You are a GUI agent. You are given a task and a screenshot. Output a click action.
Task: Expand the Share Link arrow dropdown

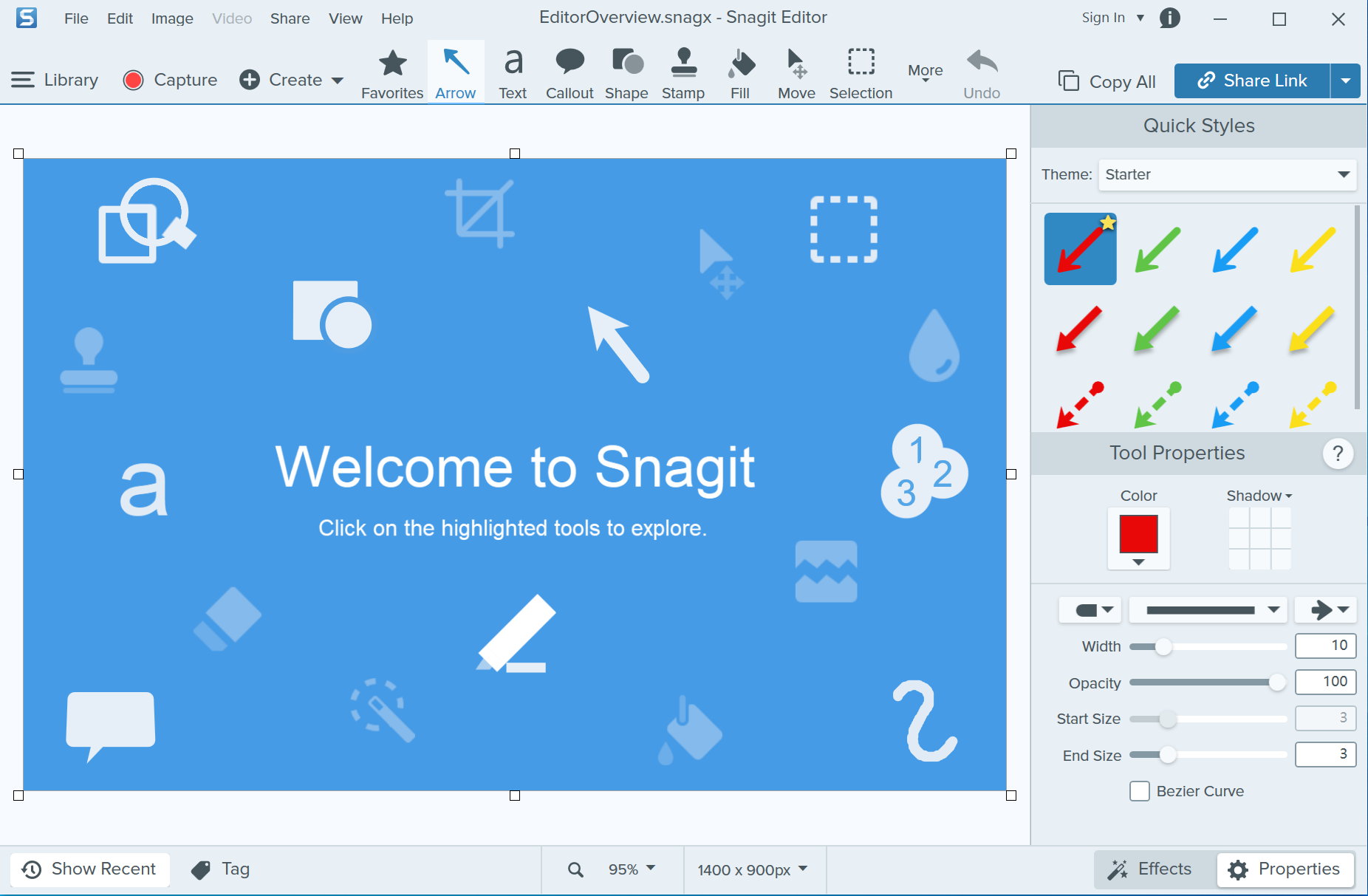1346,81
